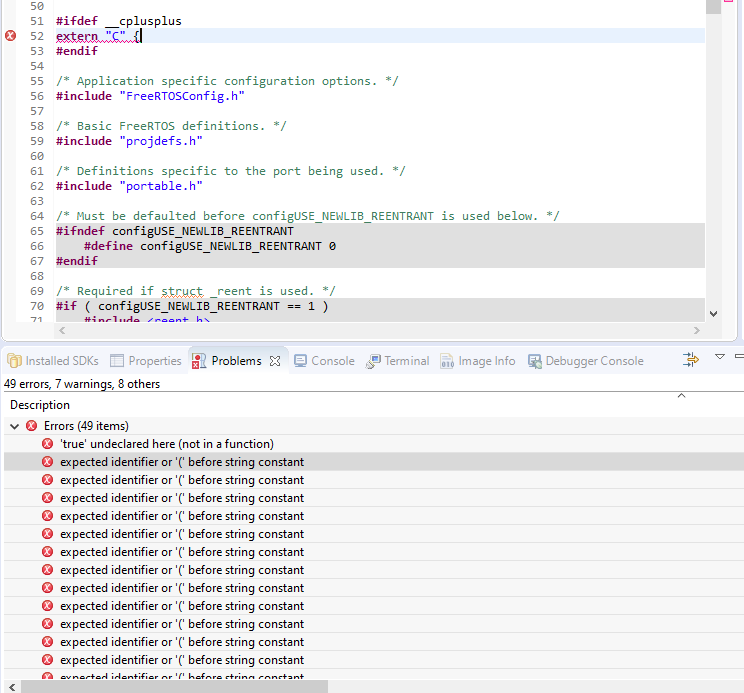
Task: Select the Errors (49 items) row
Action: [374, 426]
